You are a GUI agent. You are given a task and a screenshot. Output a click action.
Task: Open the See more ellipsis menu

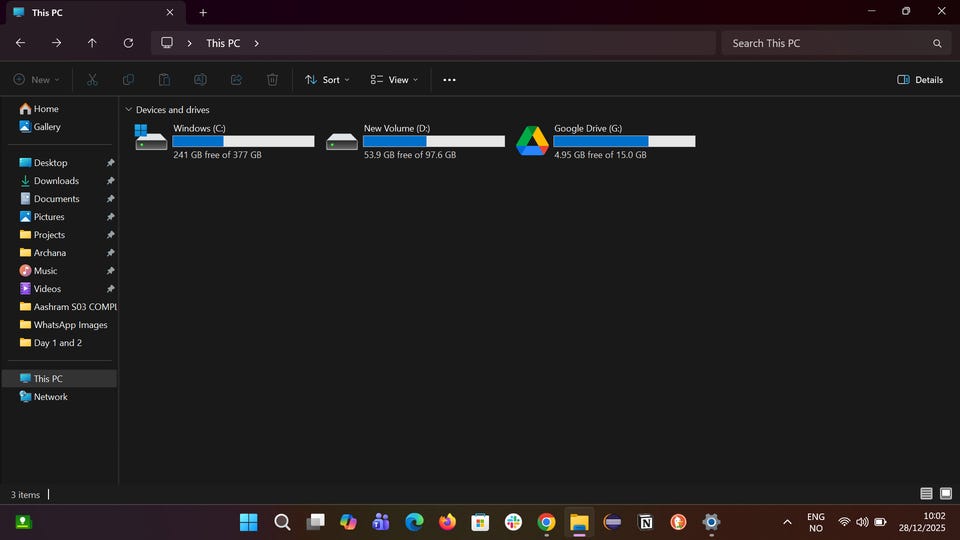pyautogui.click(x=449, y=80)
